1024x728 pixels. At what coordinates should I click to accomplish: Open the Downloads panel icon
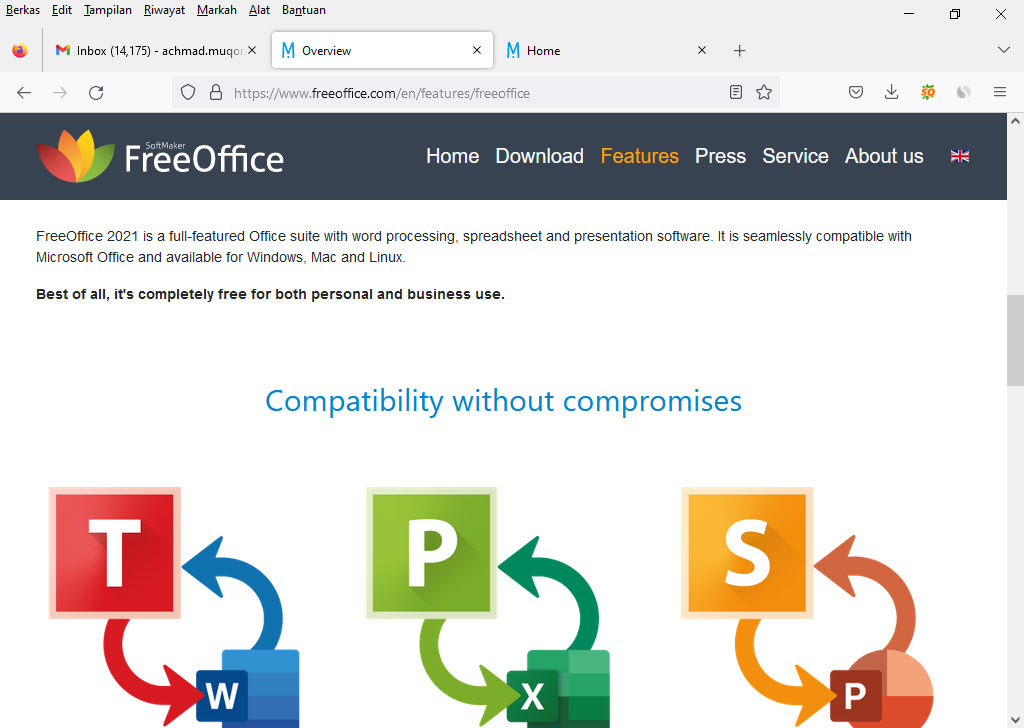[891, 92]
